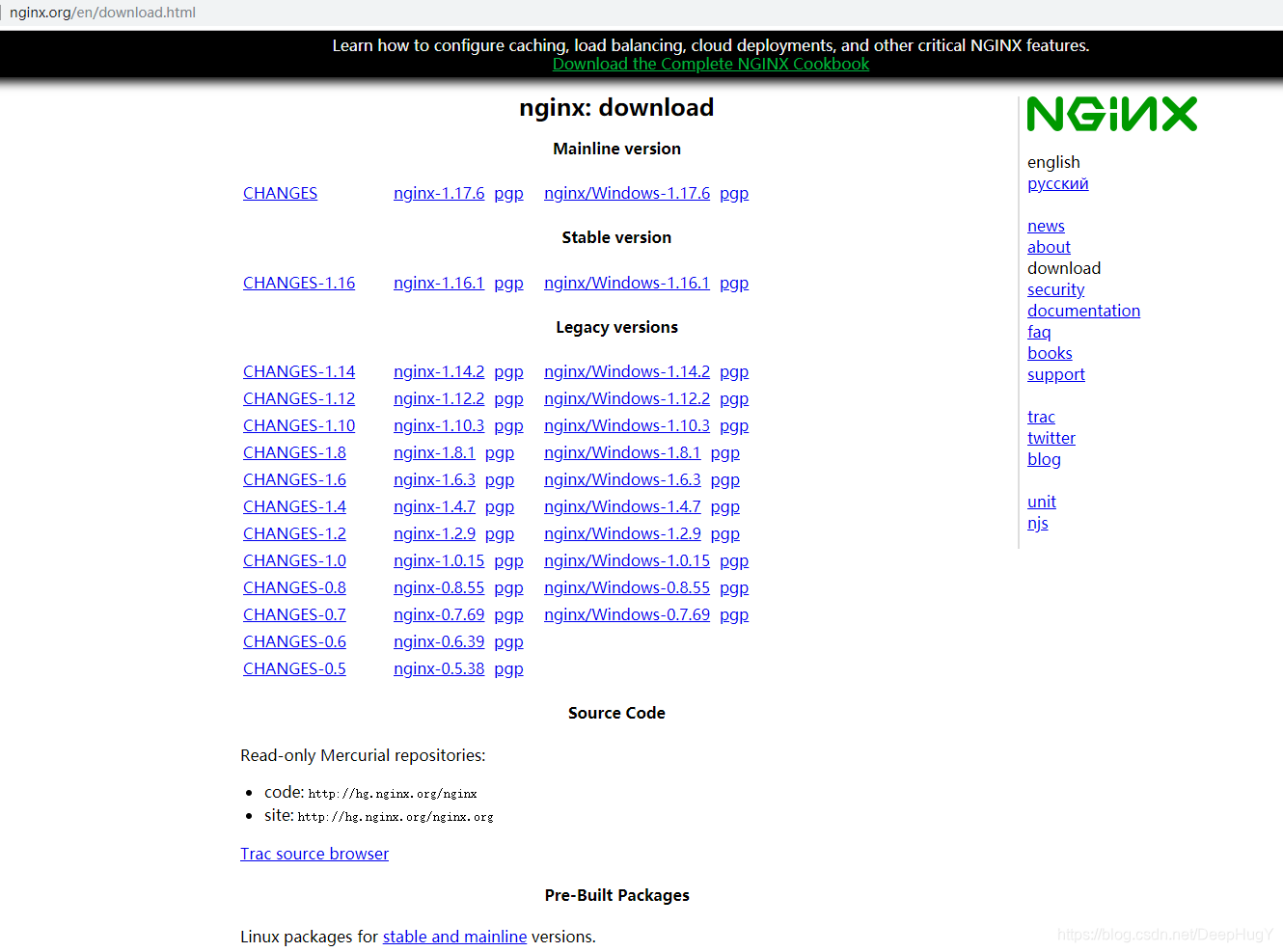Open support in sidebar
The width and height of the screenshot is (1283, 952).
(1055, 374)
